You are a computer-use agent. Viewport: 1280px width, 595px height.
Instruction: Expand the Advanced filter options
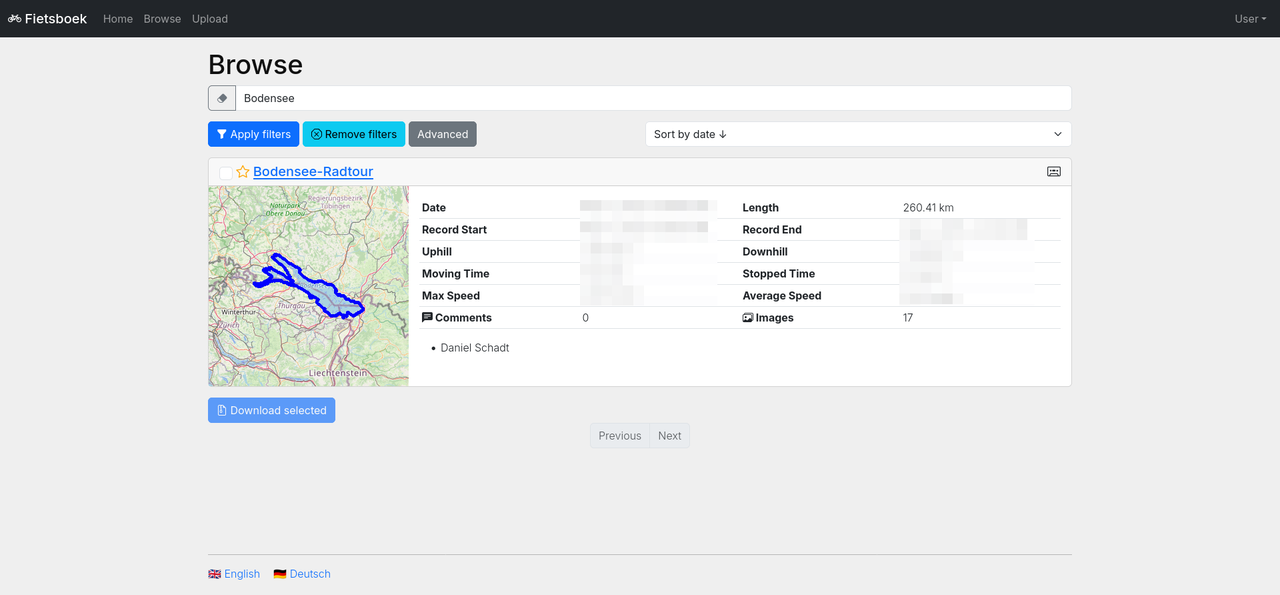(442, 134)
